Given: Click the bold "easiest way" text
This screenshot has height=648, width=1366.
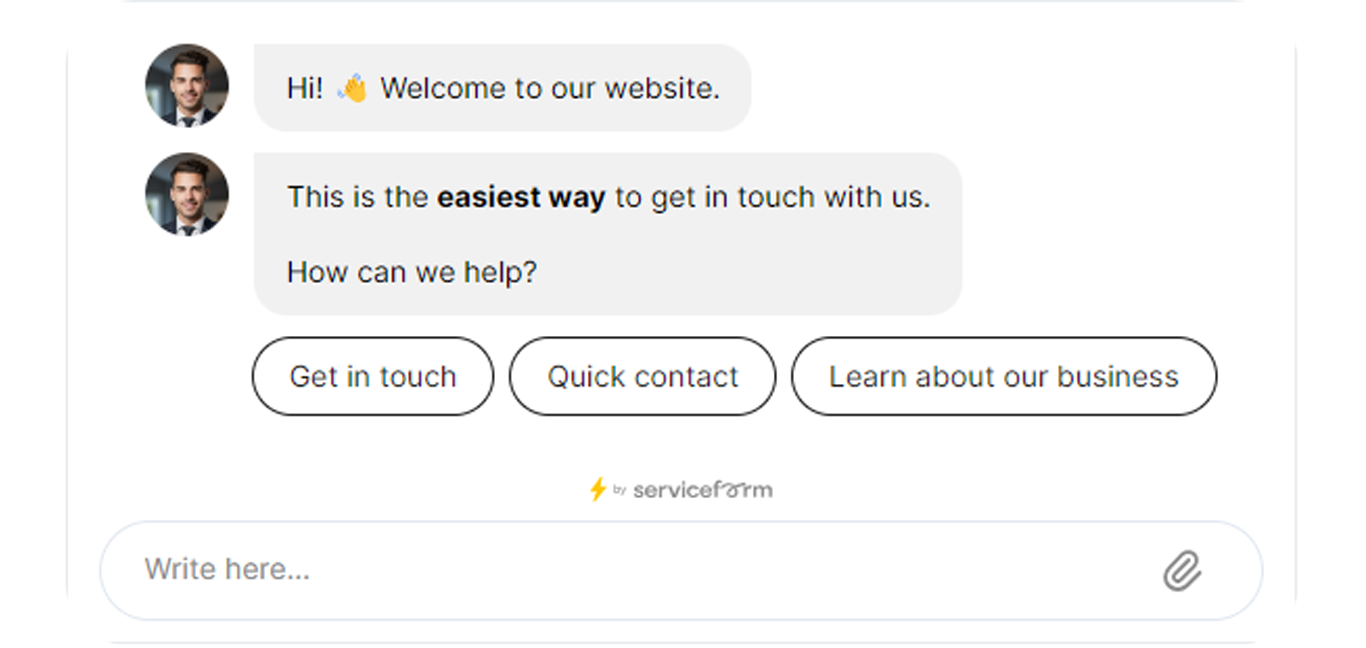Looking at the screenshot, I should 521,197.
